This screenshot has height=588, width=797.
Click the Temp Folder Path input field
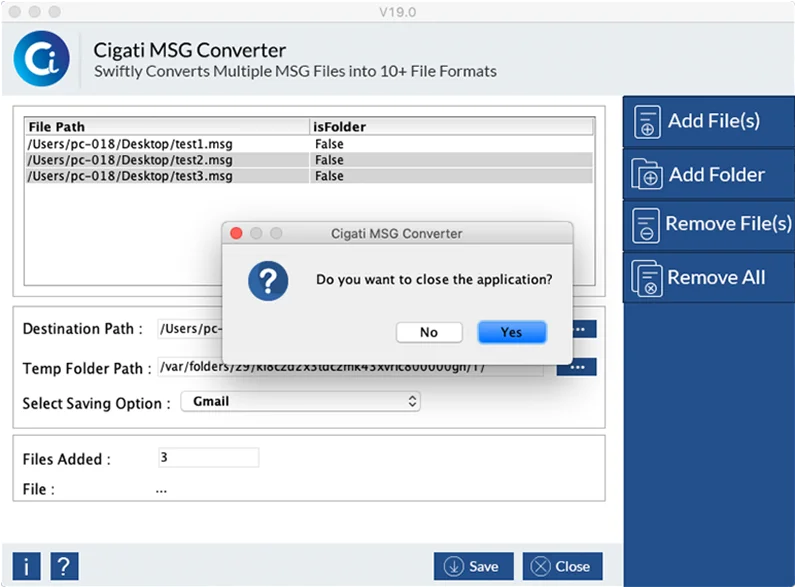350,367
